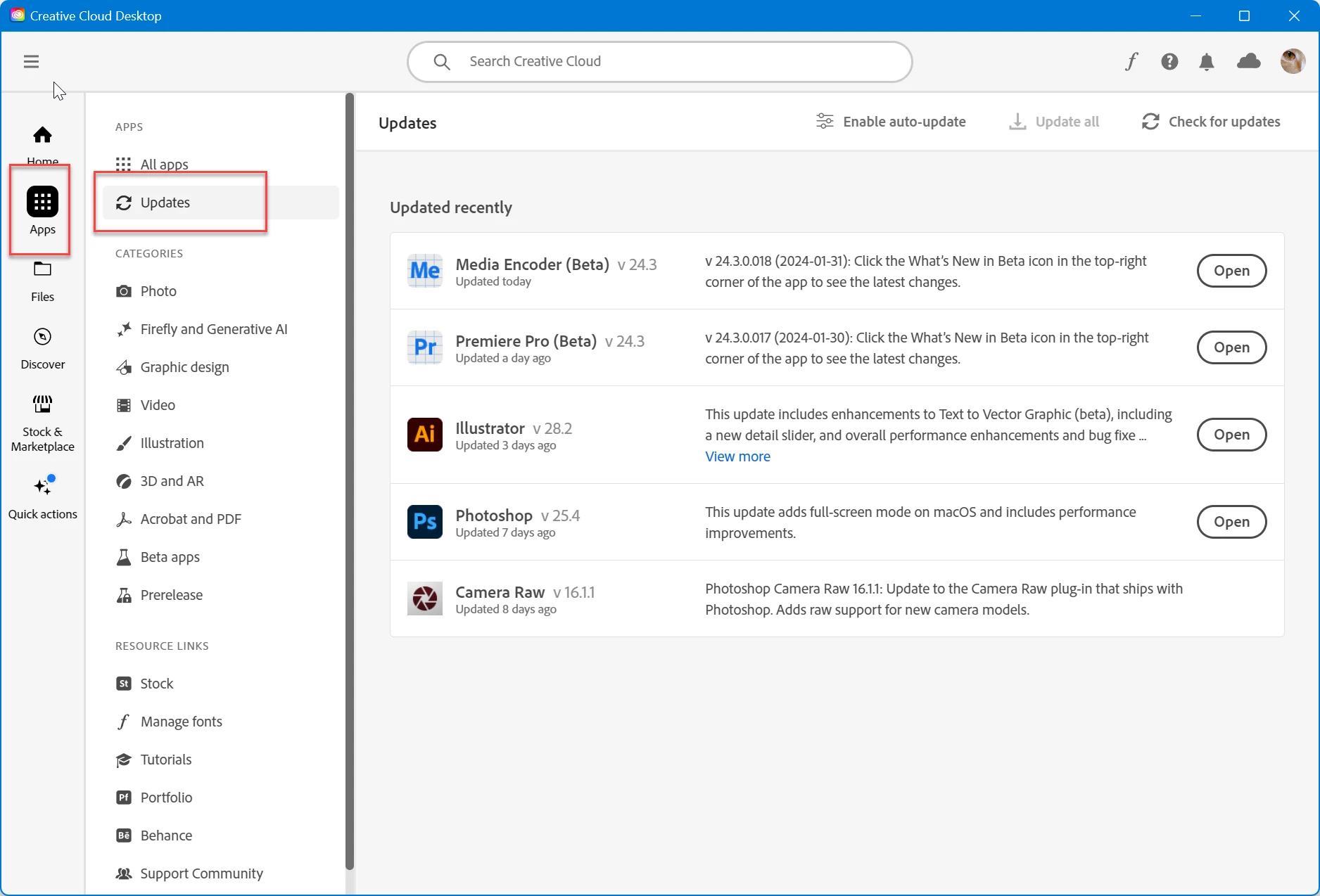This screenshot has width=1320, height=896.
Task: Click the 'Updated 8 days ago' text
Action: [x=506, y=609]
